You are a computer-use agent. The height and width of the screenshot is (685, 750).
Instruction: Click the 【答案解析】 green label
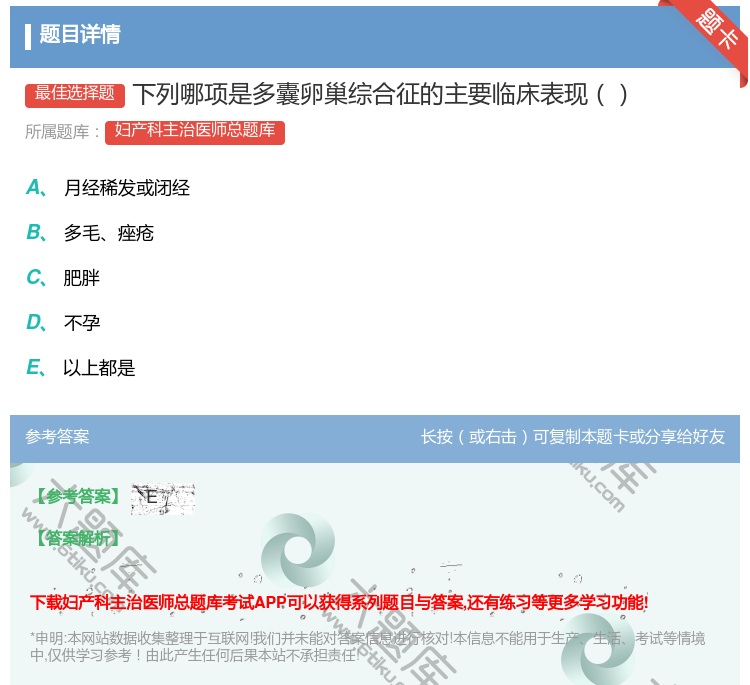coord(76,538)
